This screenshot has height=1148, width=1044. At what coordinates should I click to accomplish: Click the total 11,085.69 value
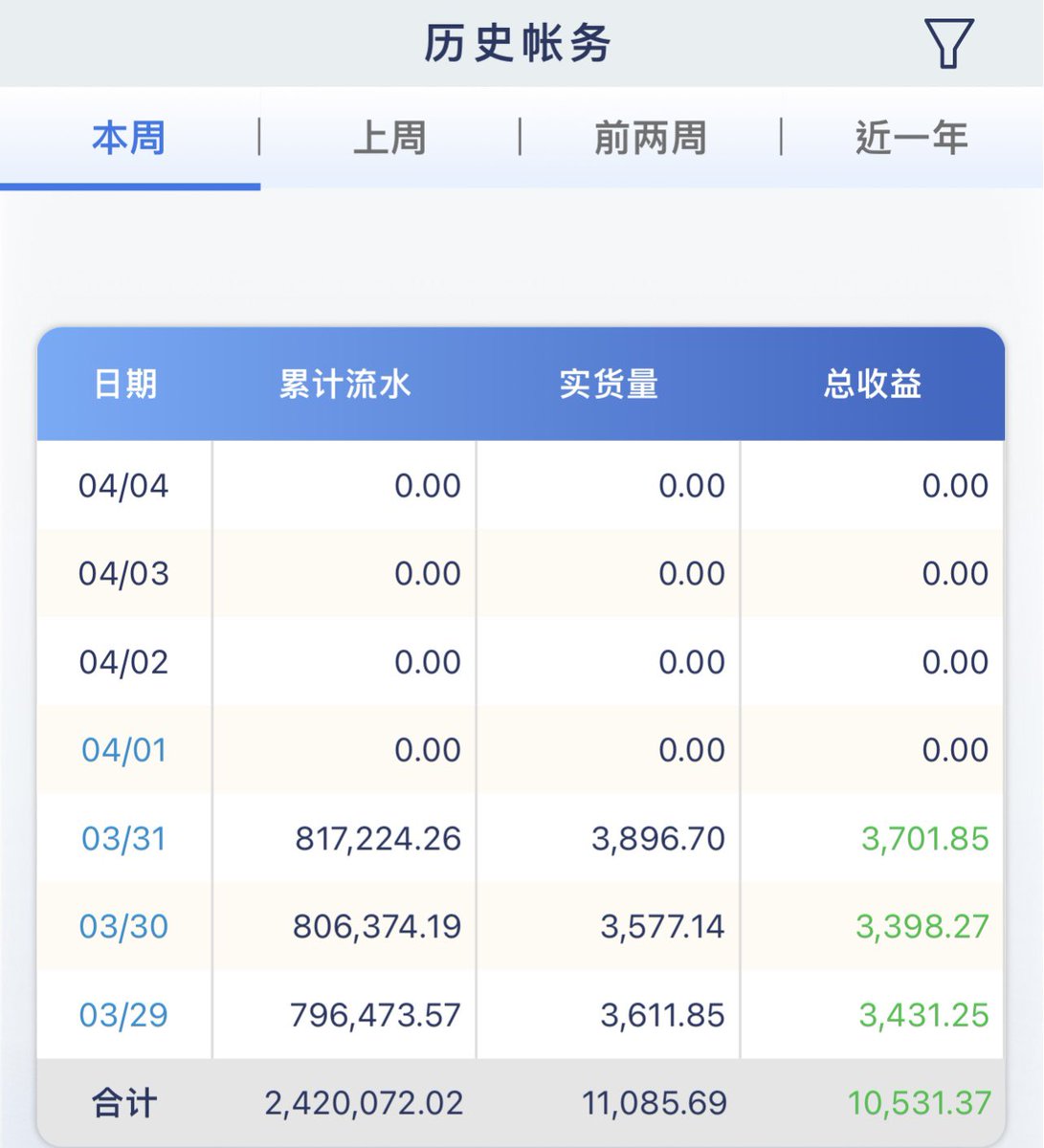point(655,1103)
